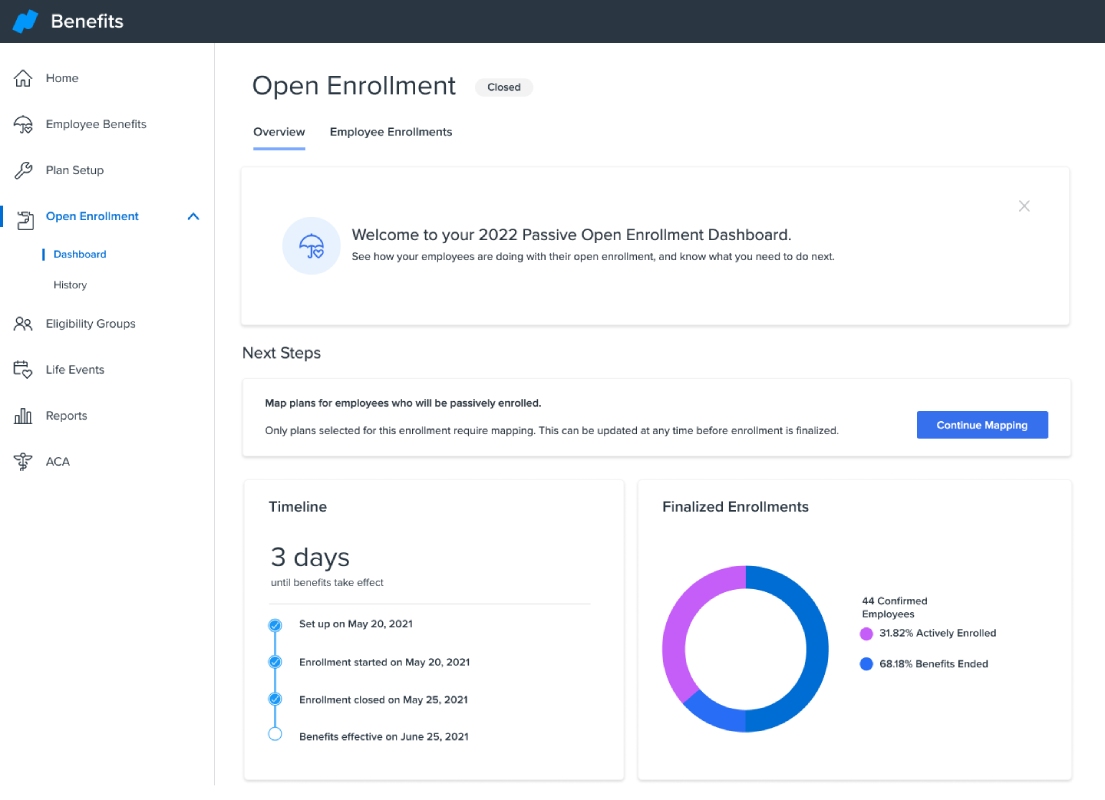Screen dimensions: 1105x800
Task: Click the blue Benefits Ended legend dot
Action: pos(866,664)
